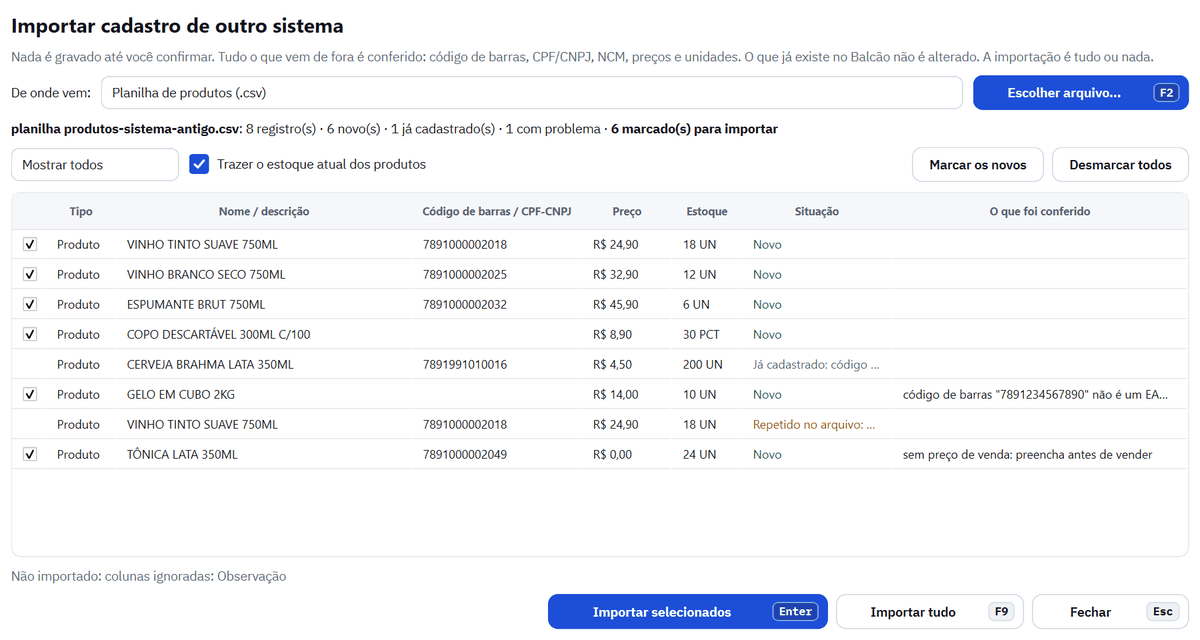Click the 12 UN stock cell
The height and width of the screenshot is (640, 1200).
tap(700, 274)
